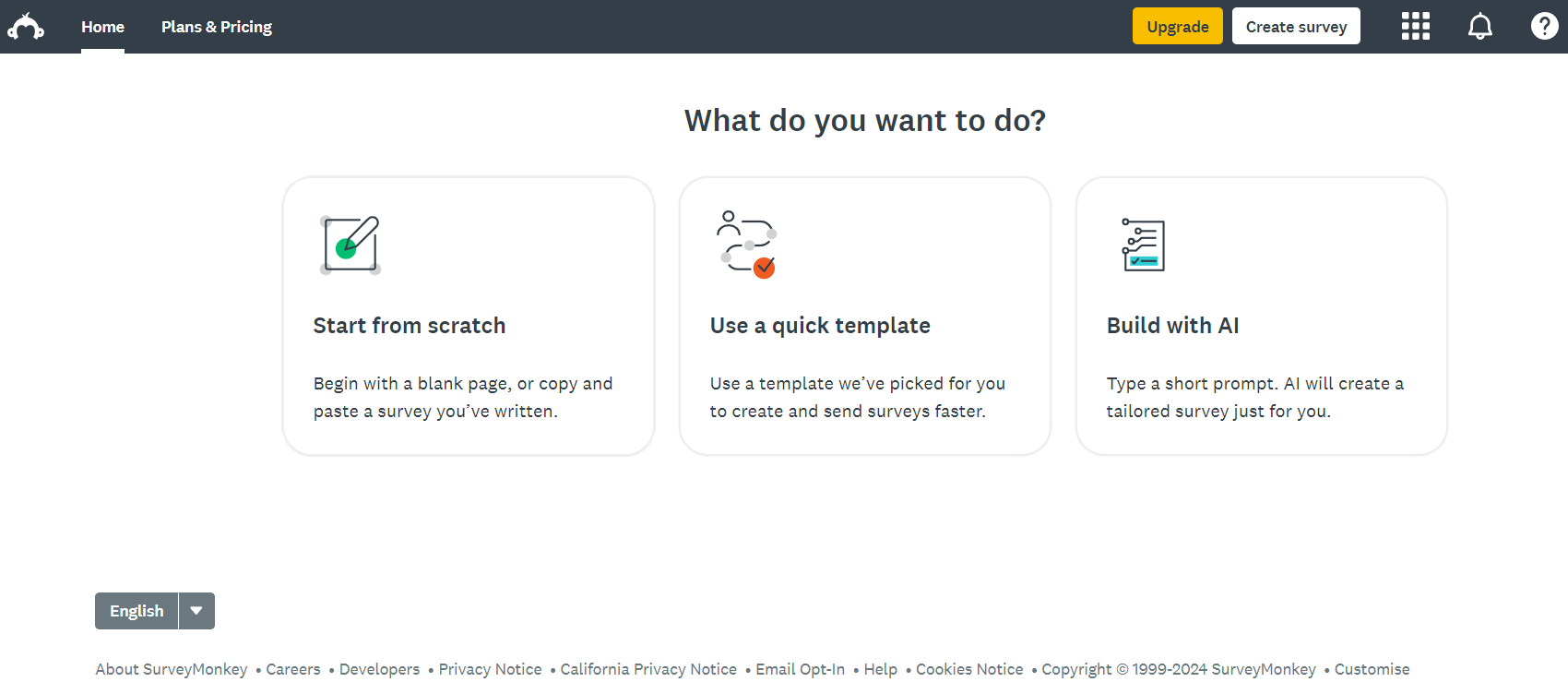Click the quick template workflow icon
Viewport: 1568px width, 694px height.
coord(747,245)
